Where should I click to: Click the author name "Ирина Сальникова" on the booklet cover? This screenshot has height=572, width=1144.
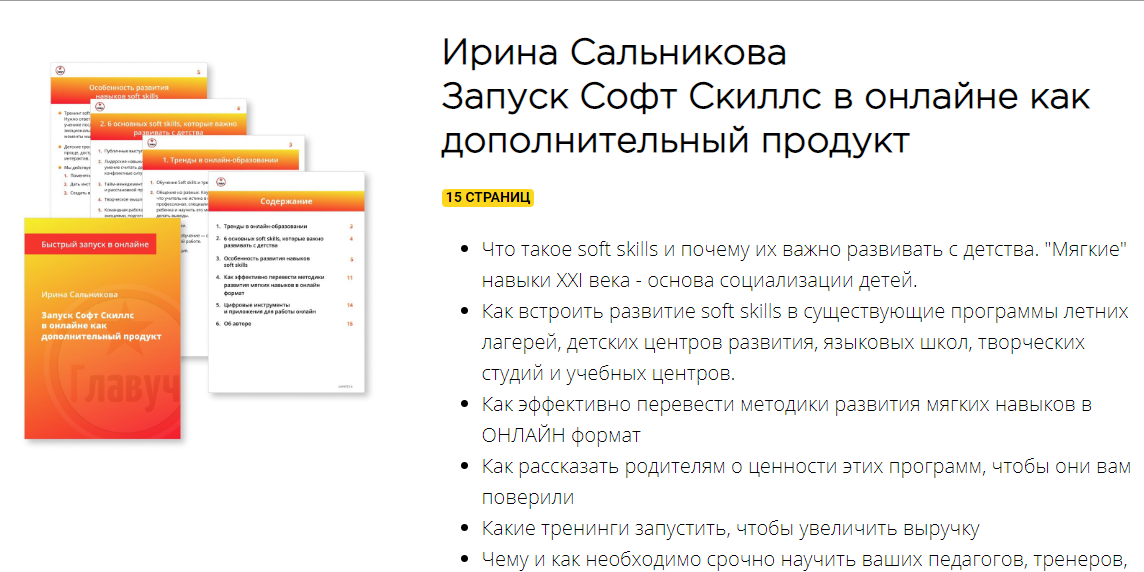pos(79,295)
